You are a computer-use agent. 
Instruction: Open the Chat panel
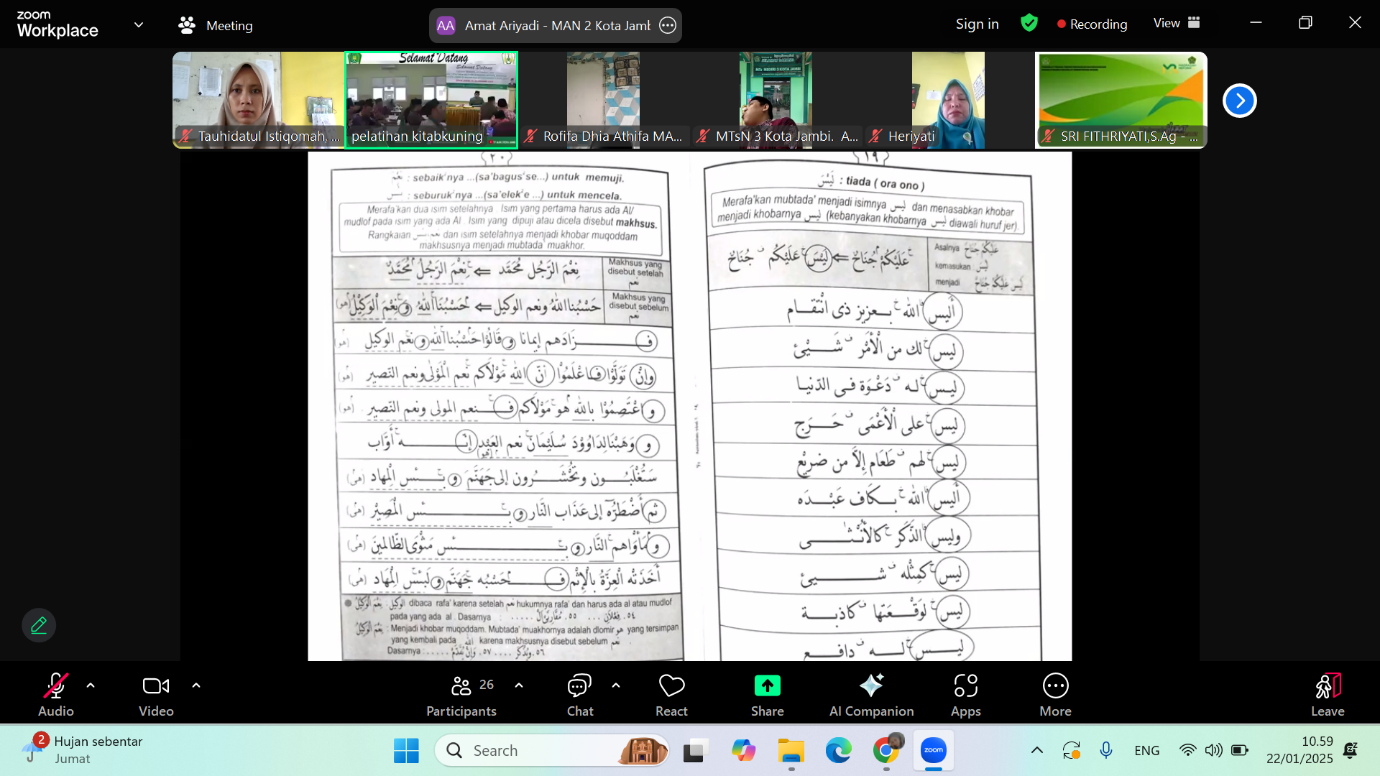click(x=580, y=694)
